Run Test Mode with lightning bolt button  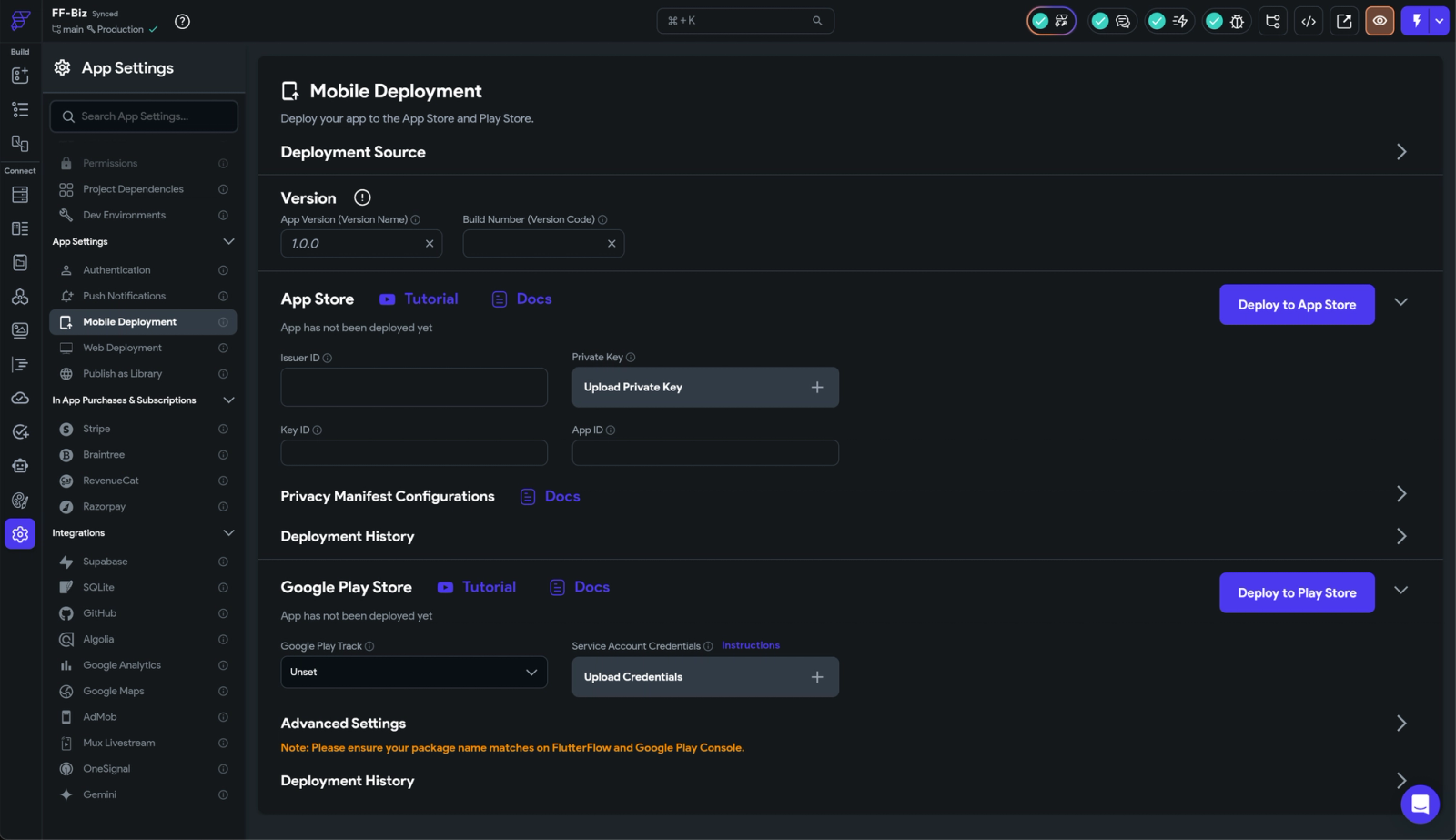1416,21
